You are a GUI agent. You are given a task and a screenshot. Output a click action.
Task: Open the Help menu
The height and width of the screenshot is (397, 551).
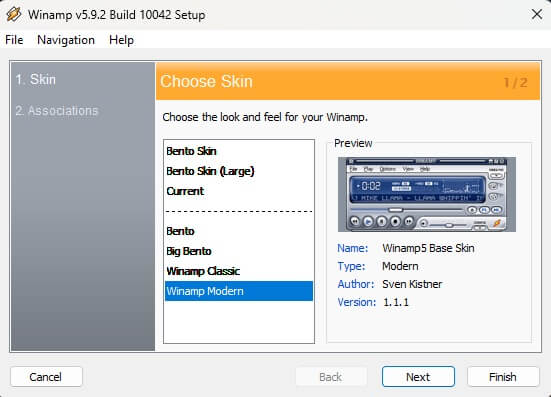121,40
